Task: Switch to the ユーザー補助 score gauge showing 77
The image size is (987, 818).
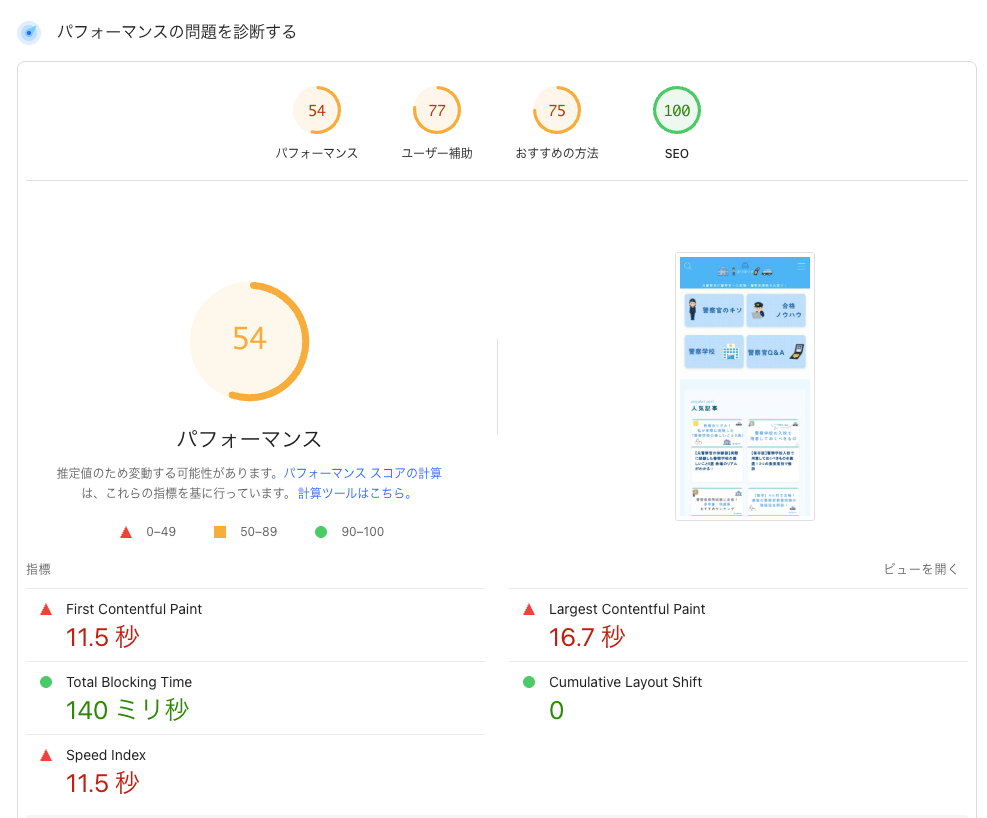Action: point(437,111)
